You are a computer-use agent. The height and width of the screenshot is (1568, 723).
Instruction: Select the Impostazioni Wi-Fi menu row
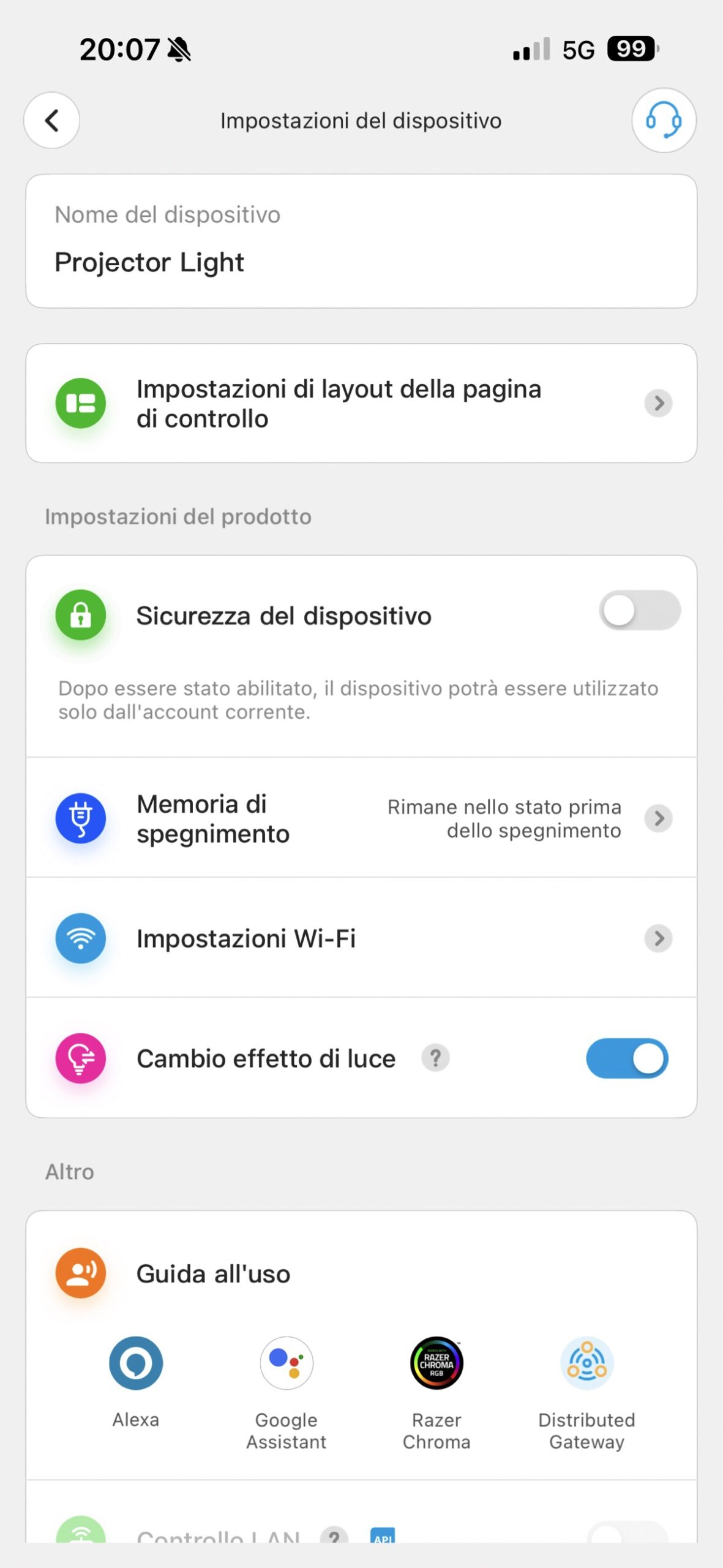[246, 938]
